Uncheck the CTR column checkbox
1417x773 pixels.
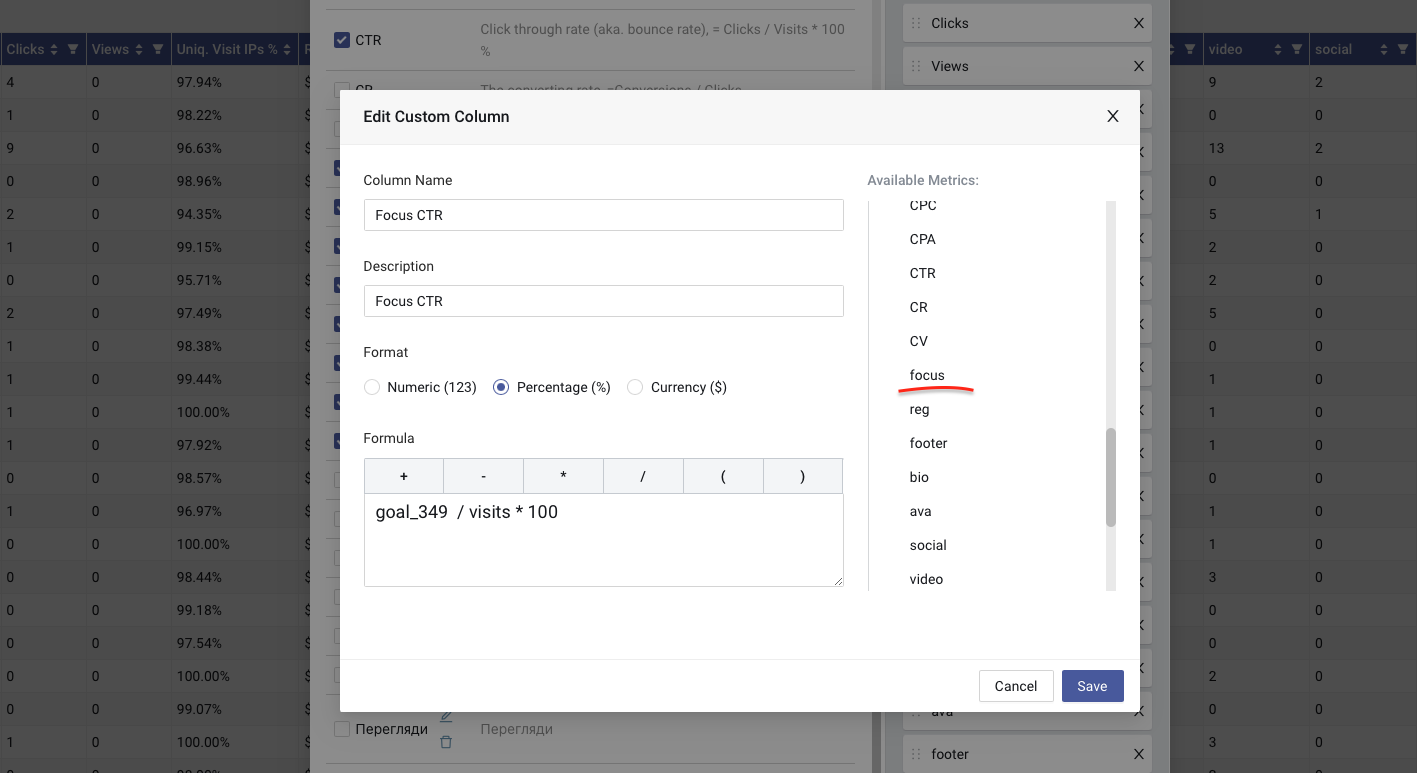click(x=341, y=41)
